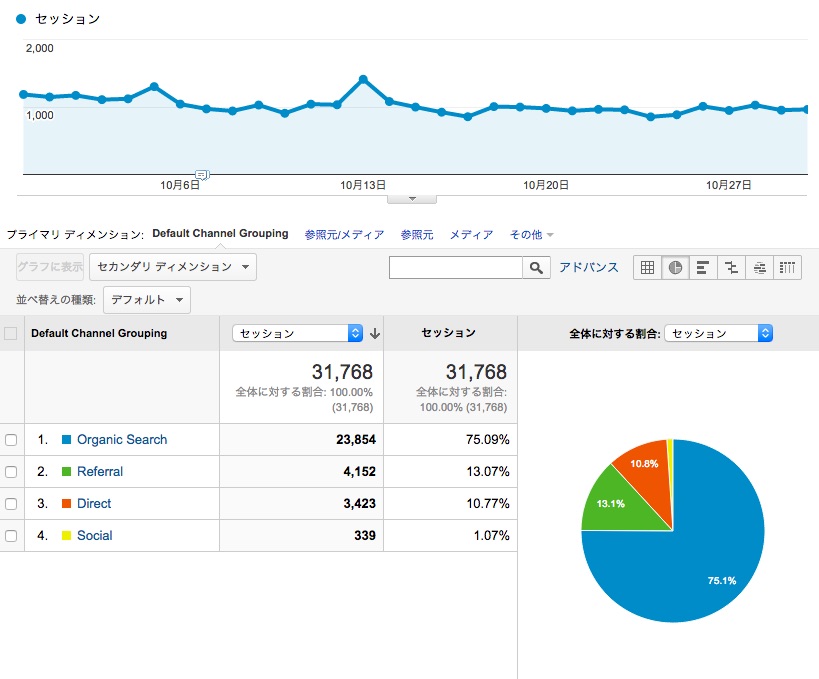Select the term cloud view icon
This screenshot has width=819, height=679.
pos(759,268)
